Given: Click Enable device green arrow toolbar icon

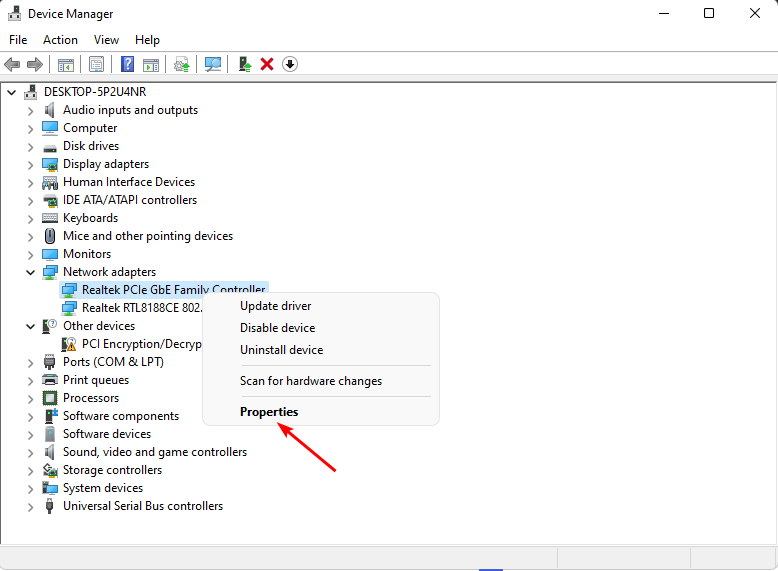Looking at the screenshot, I should point(245,64).
